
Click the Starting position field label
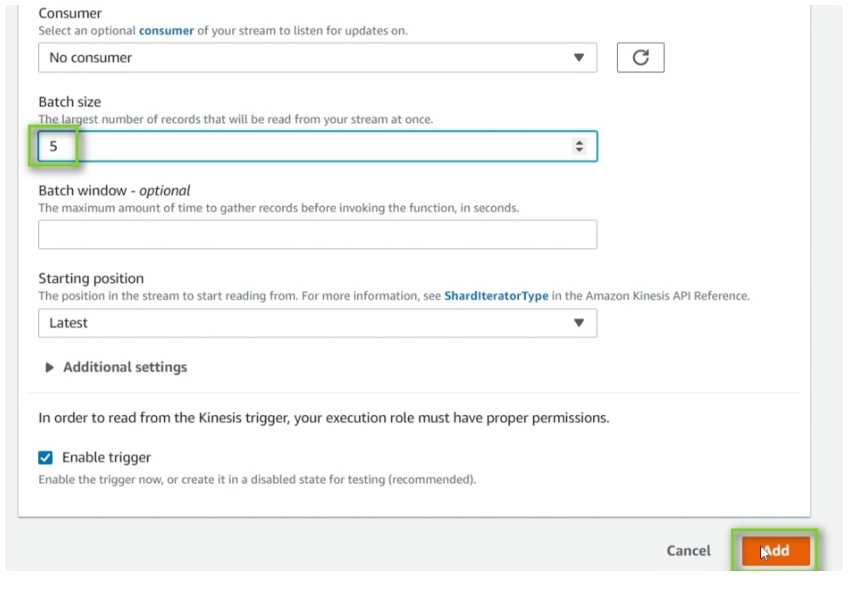(91, 278)
